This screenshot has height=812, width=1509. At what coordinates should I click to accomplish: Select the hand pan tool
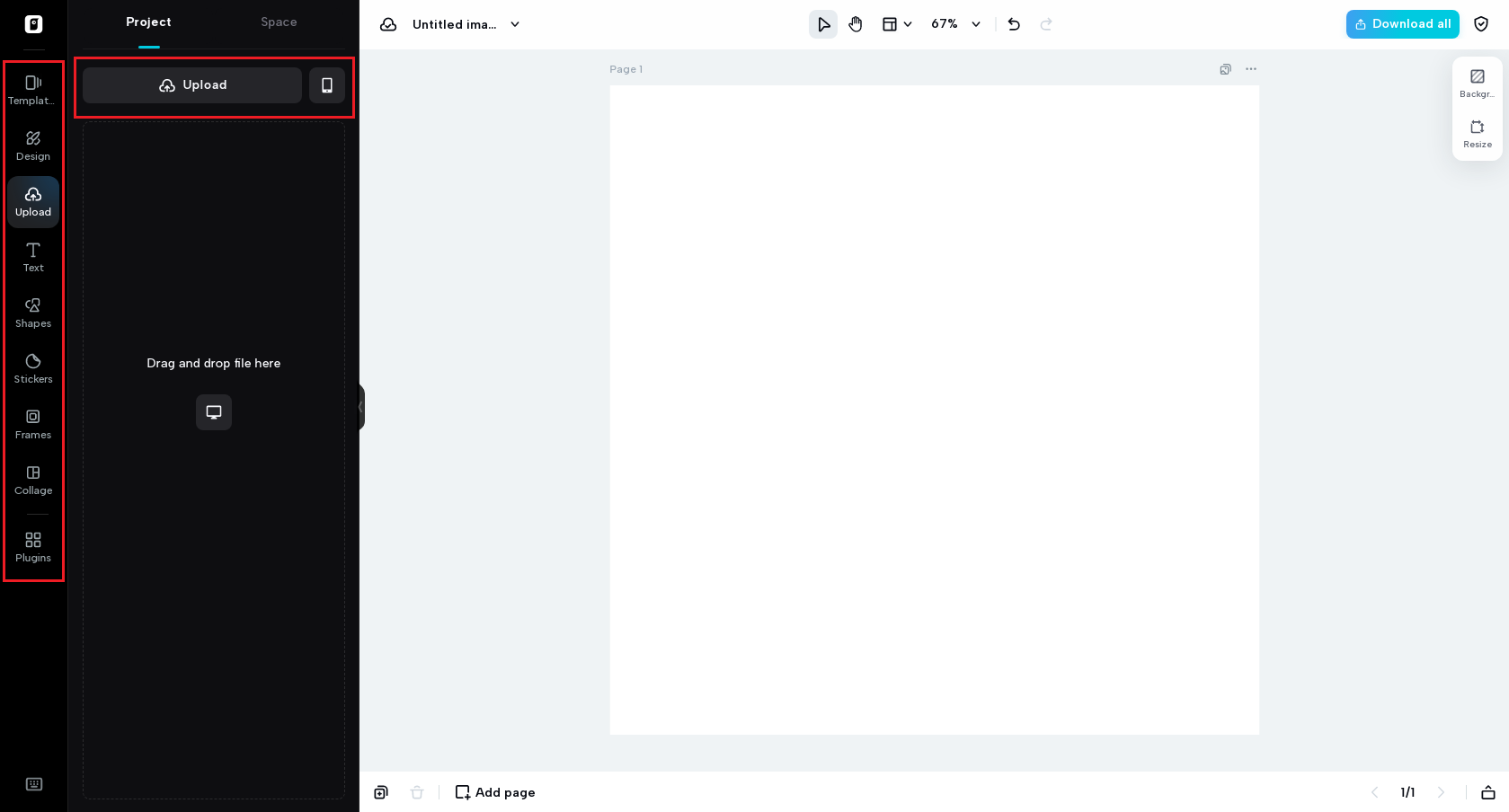pos(855,24)
